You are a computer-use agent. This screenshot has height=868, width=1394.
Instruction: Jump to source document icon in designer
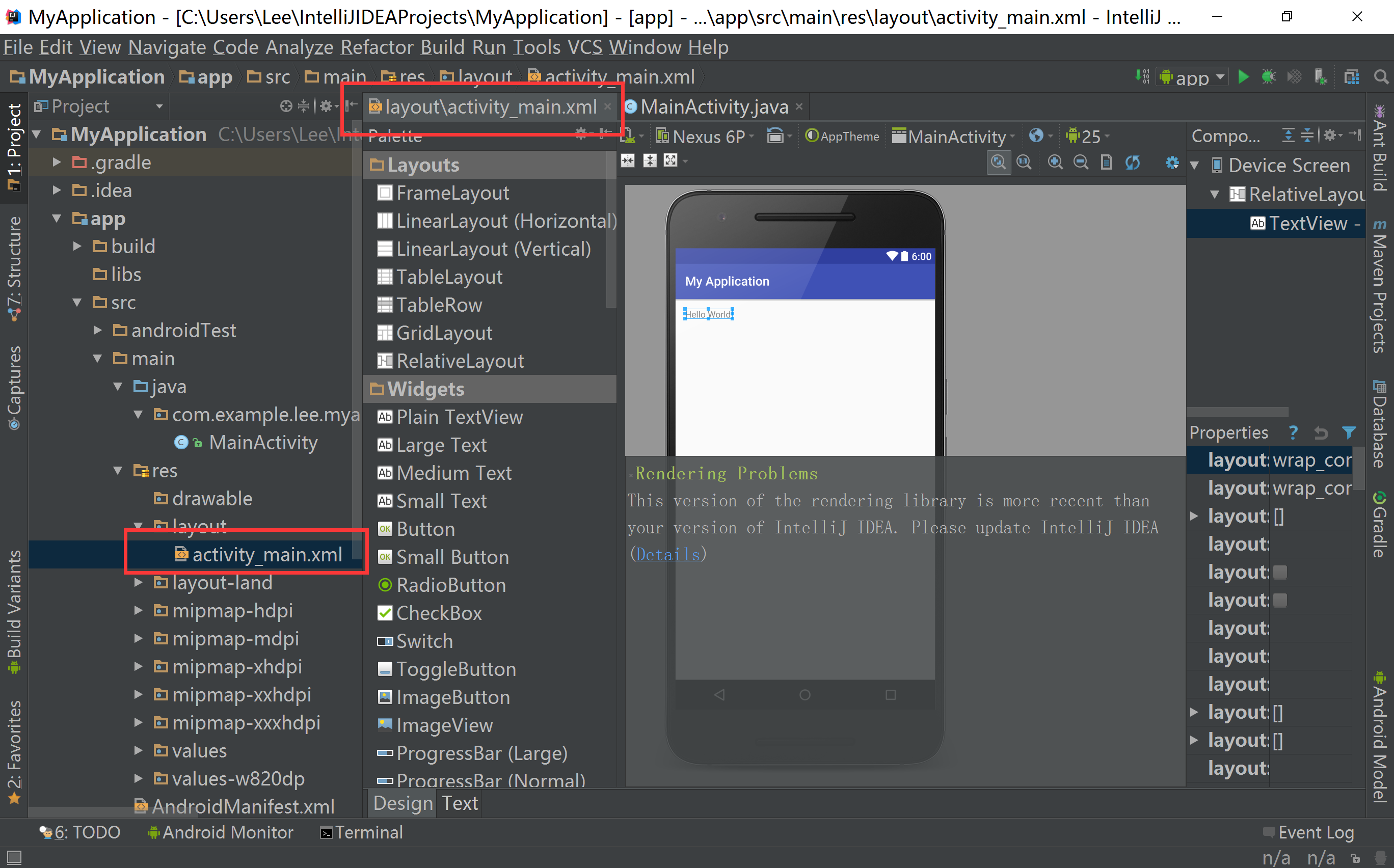1106,162
